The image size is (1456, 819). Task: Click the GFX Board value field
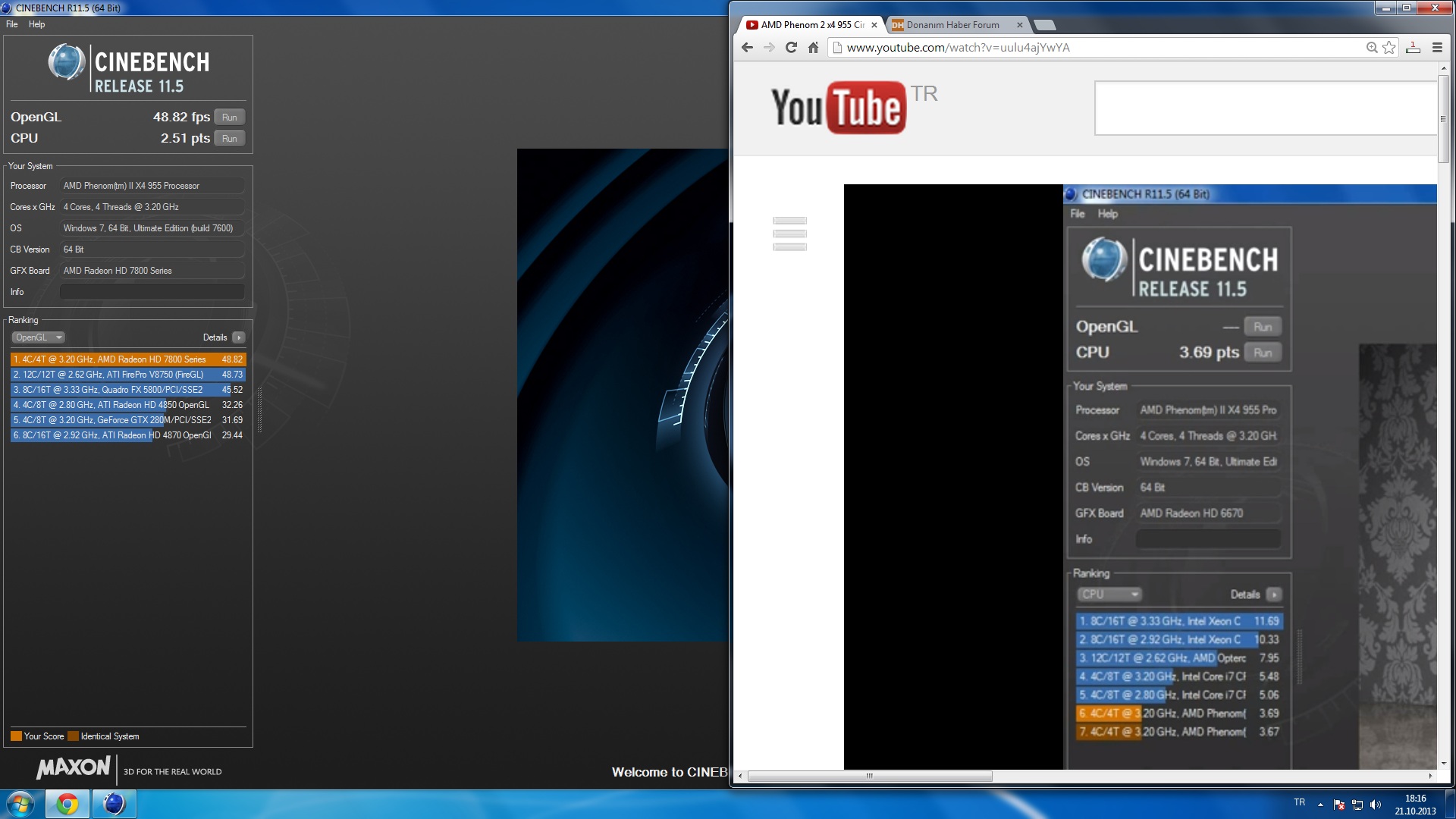click(x=152, y=271)
